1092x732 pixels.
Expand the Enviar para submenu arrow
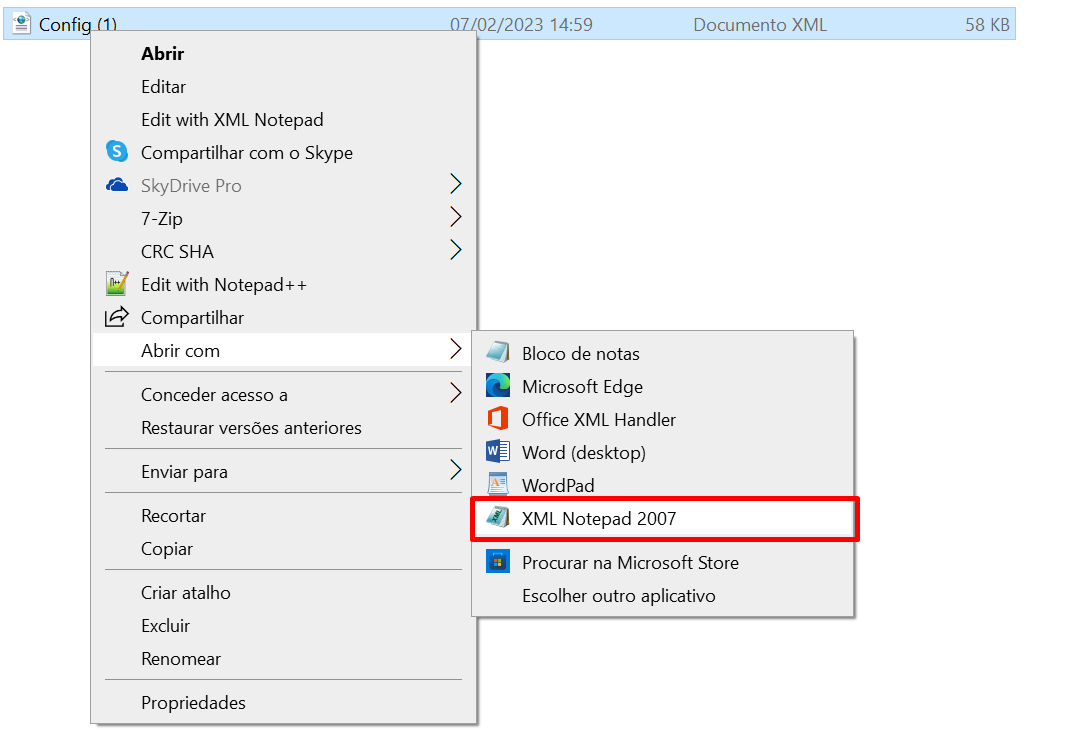(455, 470)
